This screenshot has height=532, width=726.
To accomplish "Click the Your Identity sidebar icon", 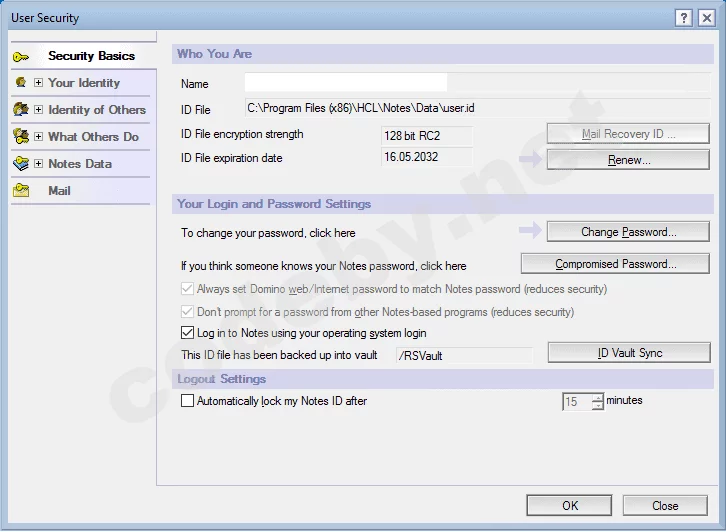I will pyautogui.click(x=21, y=83).
